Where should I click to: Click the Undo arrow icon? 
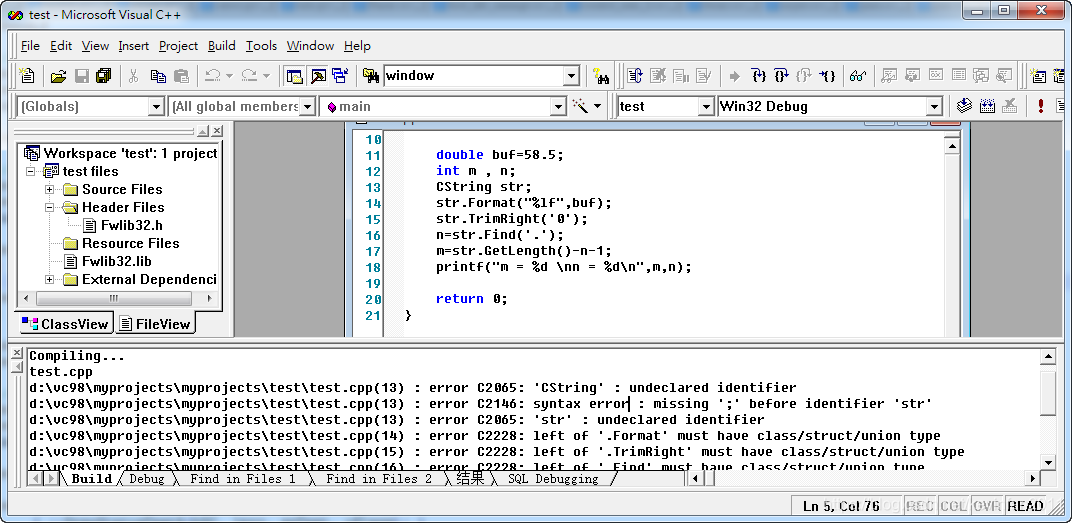click(x=213, y=76)
